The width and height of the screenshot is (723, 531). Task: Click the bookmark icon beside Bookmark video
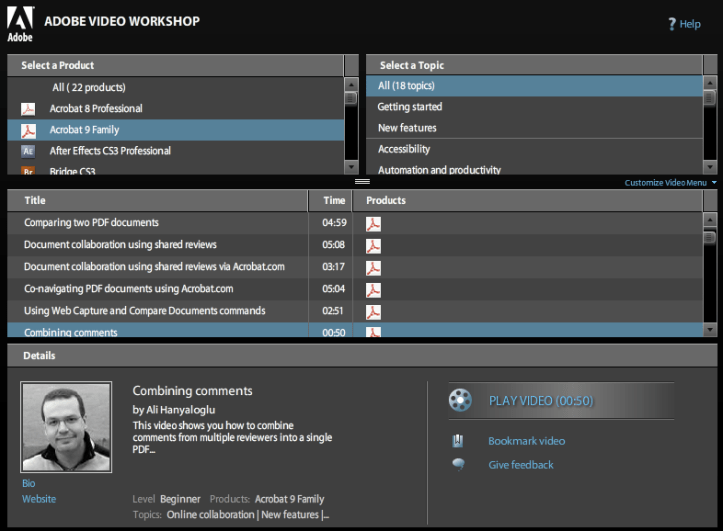pos(457,441)
